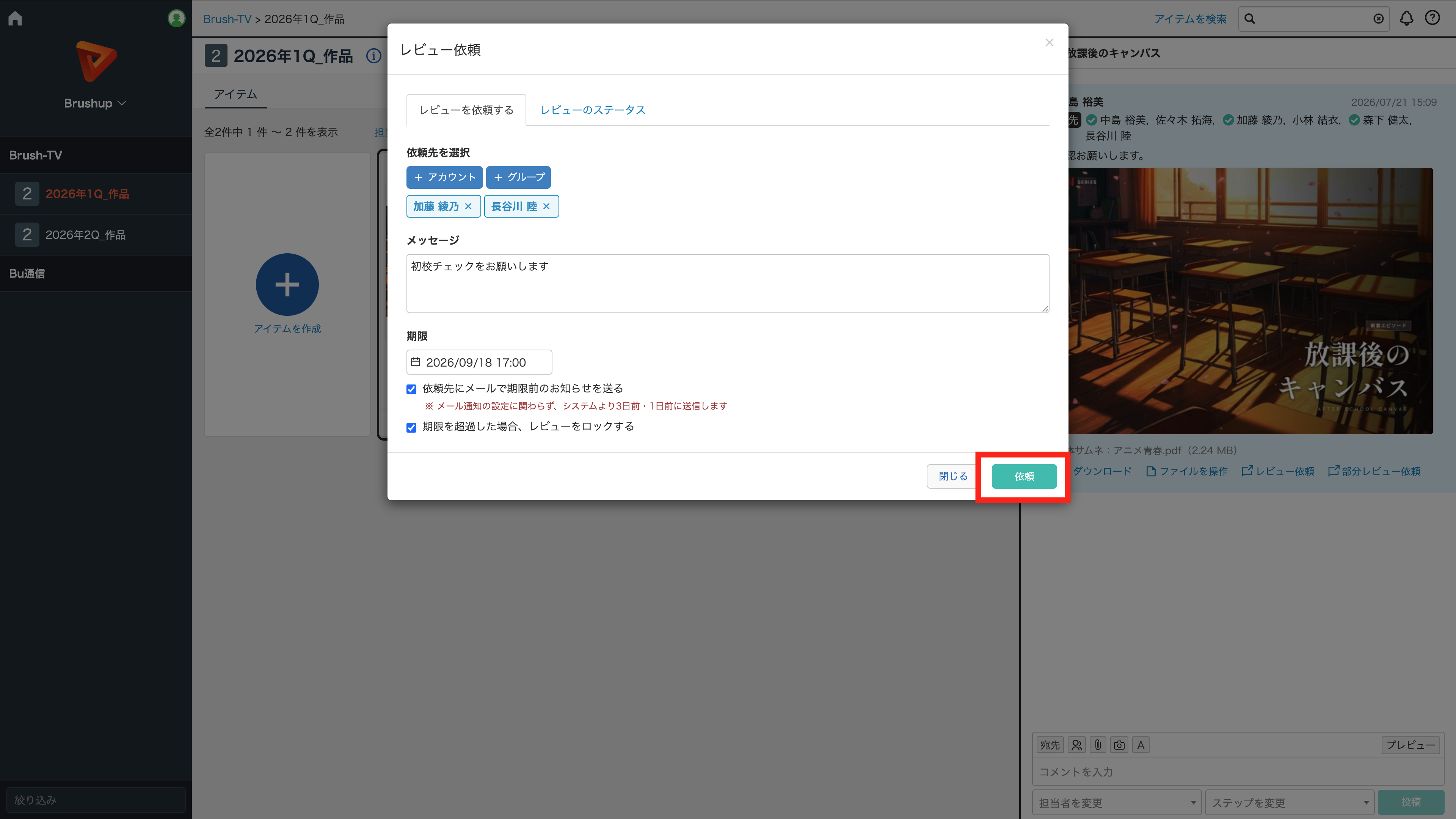Attach file with paperclip icon
This screenshot has height=819, width=1456.
click(x=1098, y=745)
